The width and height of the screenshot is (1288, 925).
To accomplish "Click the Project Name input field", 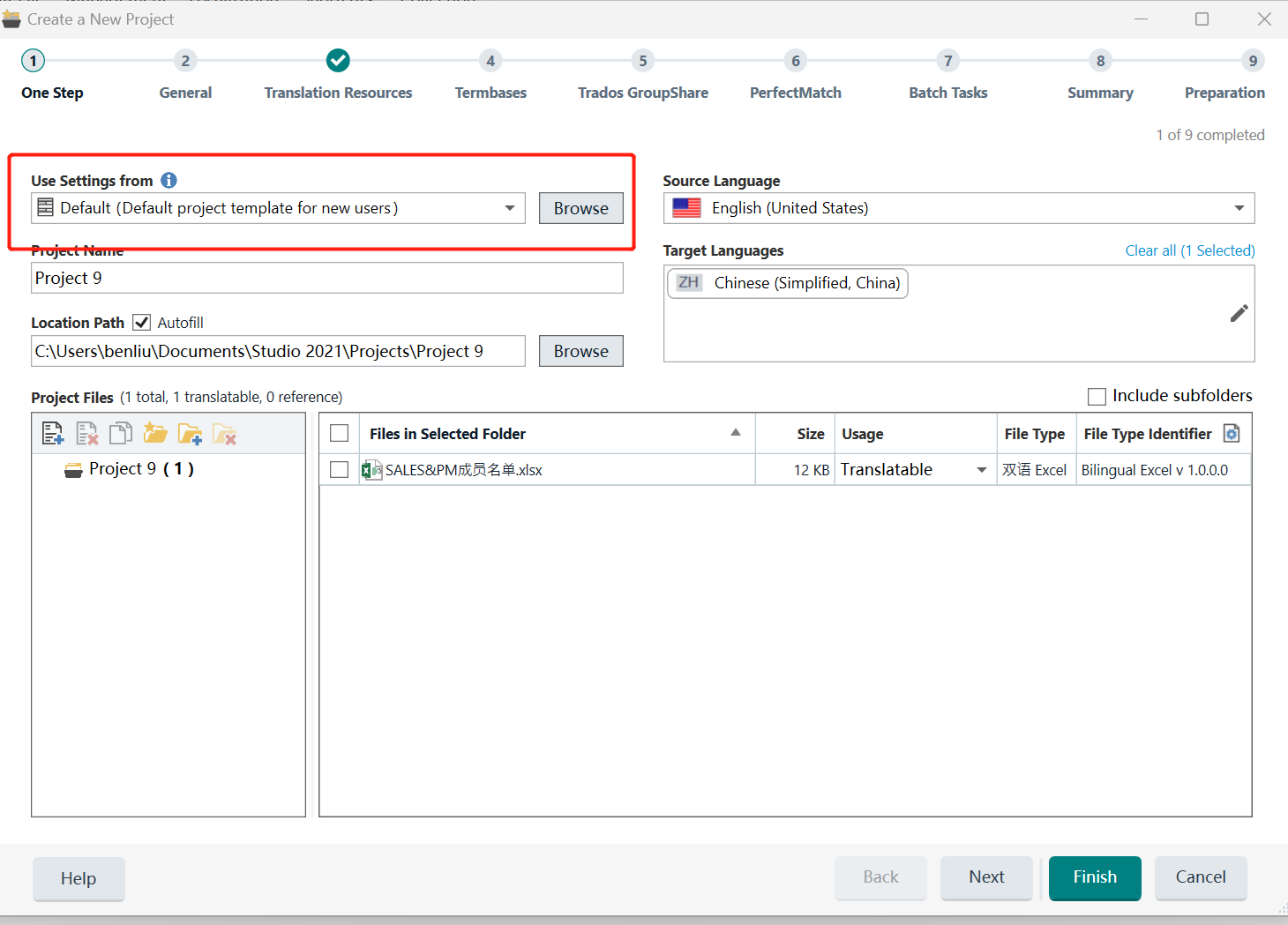I will tap(327, 278).
